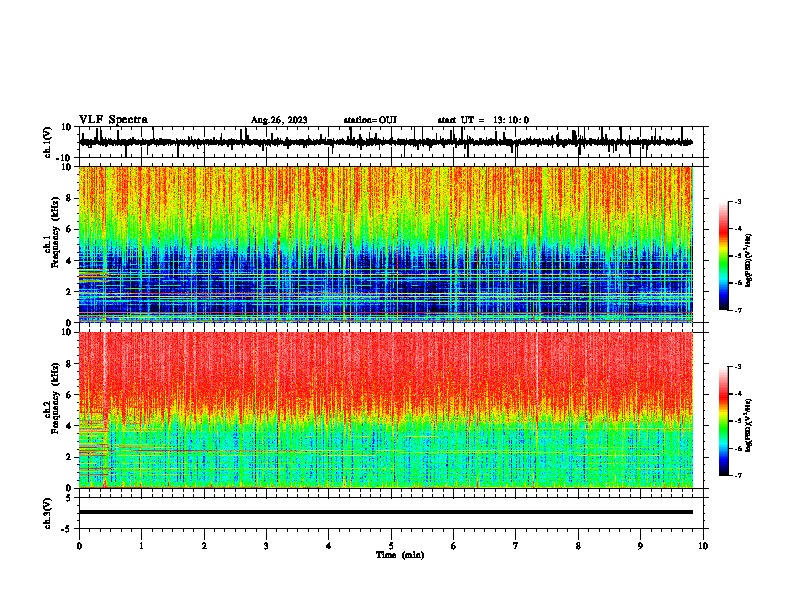Click the "9" tick on the time axis
The height and width of the screenshot is (612, 792).
coord(640,546)
